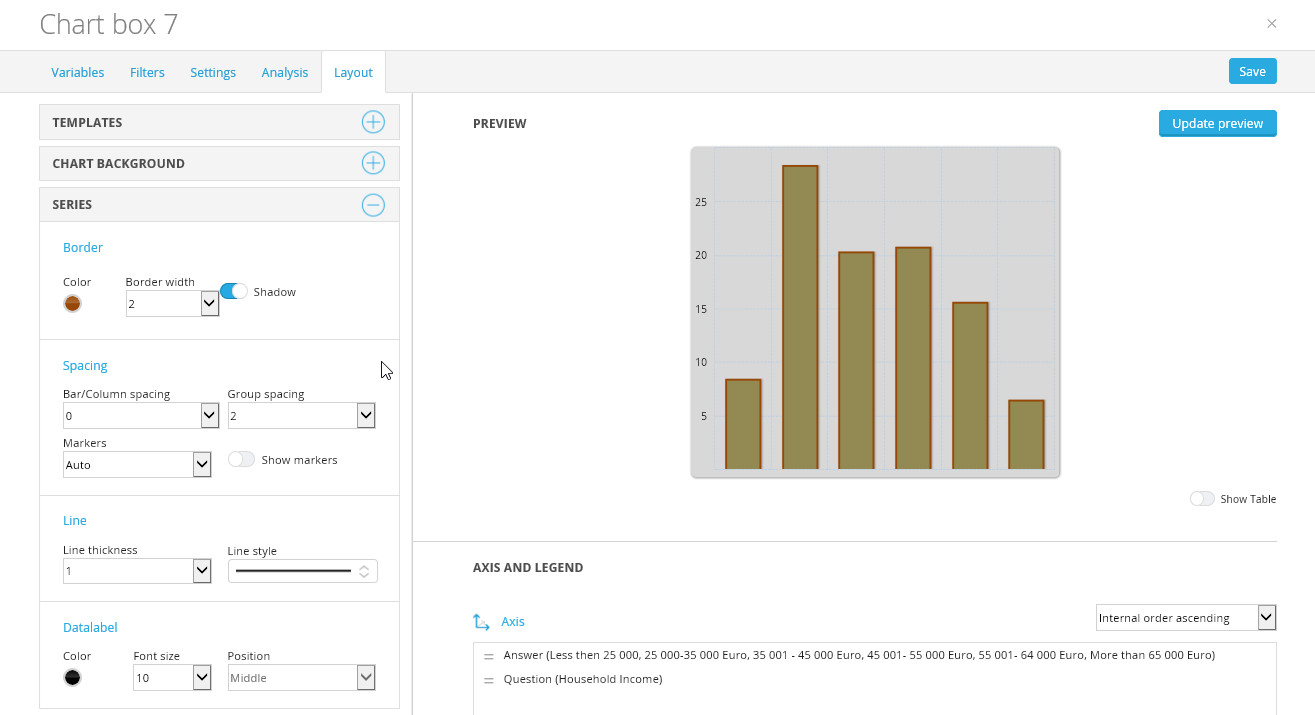This screenshot has height=715, width=1315.
Task: Close the Chart box 7 dialog
Action: 1272,23
